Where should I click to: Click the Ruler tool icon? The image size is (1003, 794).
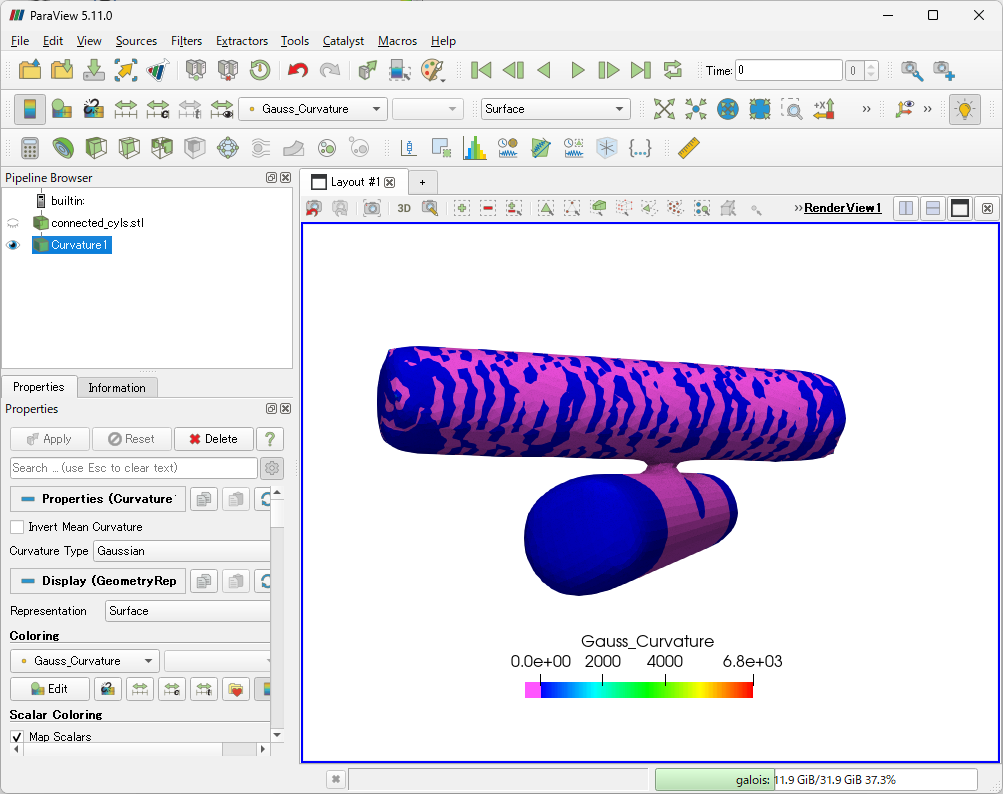coord(689,148)
